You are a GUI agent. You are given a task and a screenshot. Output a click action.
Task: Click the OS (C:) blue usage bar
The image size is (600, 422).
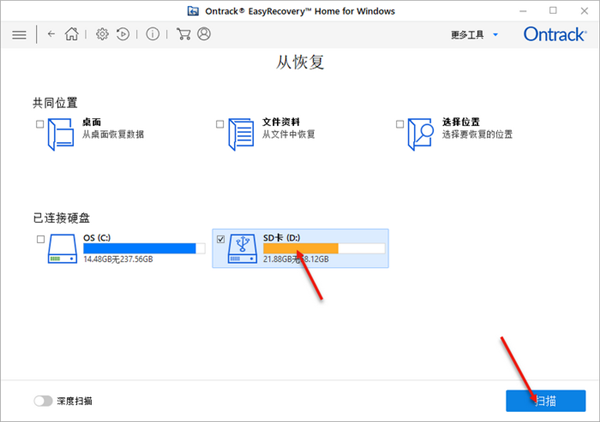click(x=144, y=249)
